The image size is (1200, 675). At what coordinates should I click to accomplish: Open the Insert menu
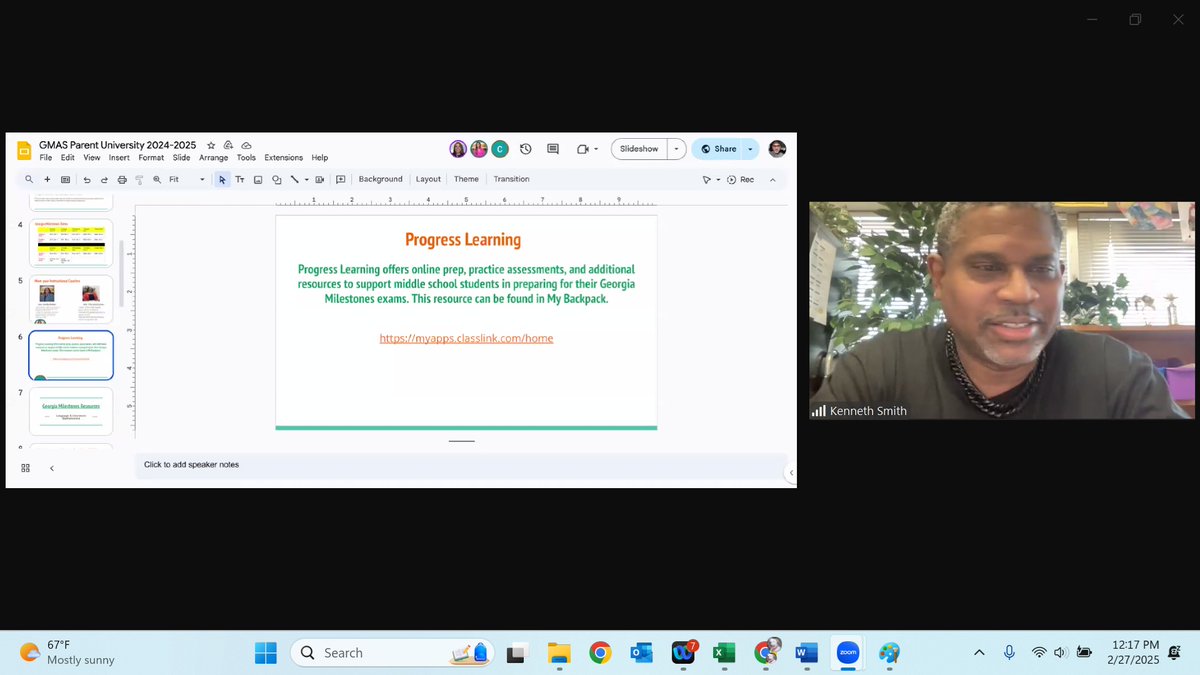tap(119, 157)
